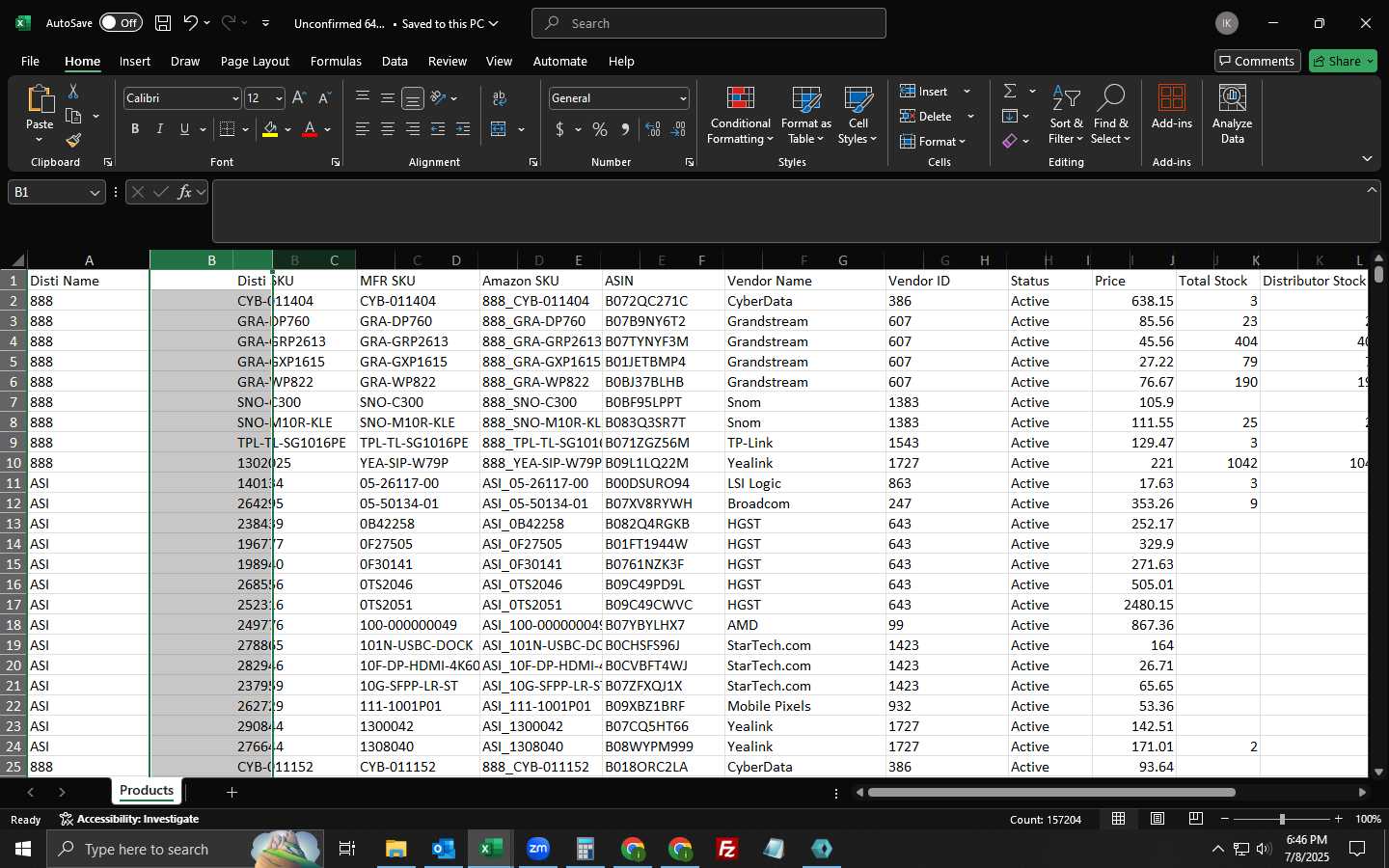Image resolution: width=1389 pixels, height=868 pixels.
Task: Toggle Top Align vertical alignment
Action: click(x=363, y=97)
